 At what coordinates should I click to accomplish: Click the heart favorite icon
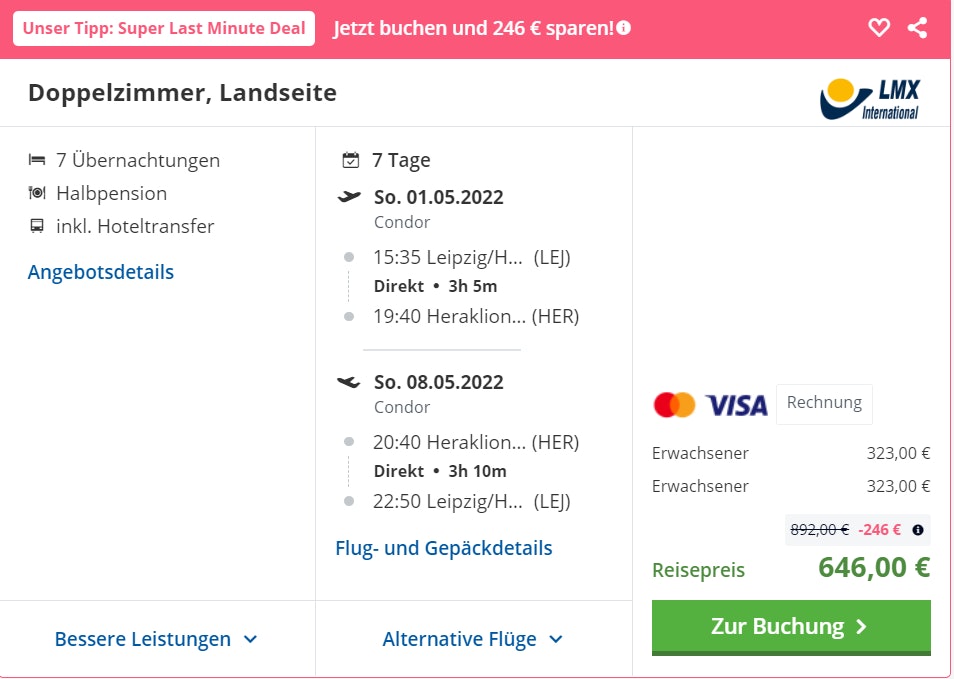click(x=879, y=28)
